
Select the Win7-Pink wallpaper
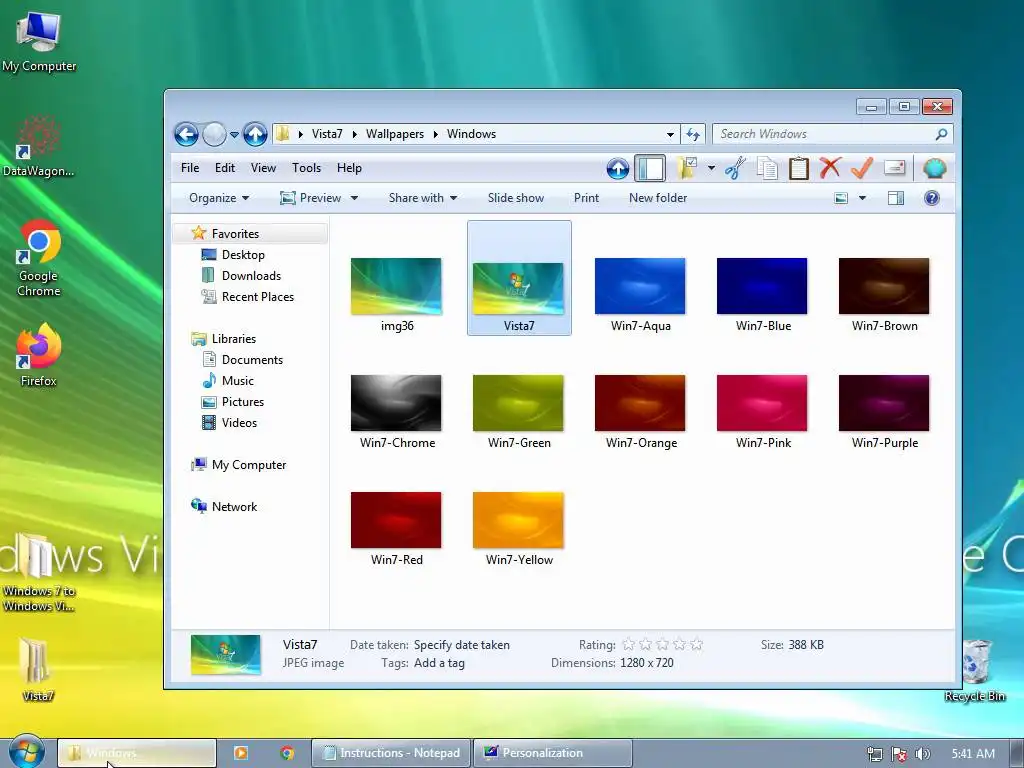click(762, 404)
